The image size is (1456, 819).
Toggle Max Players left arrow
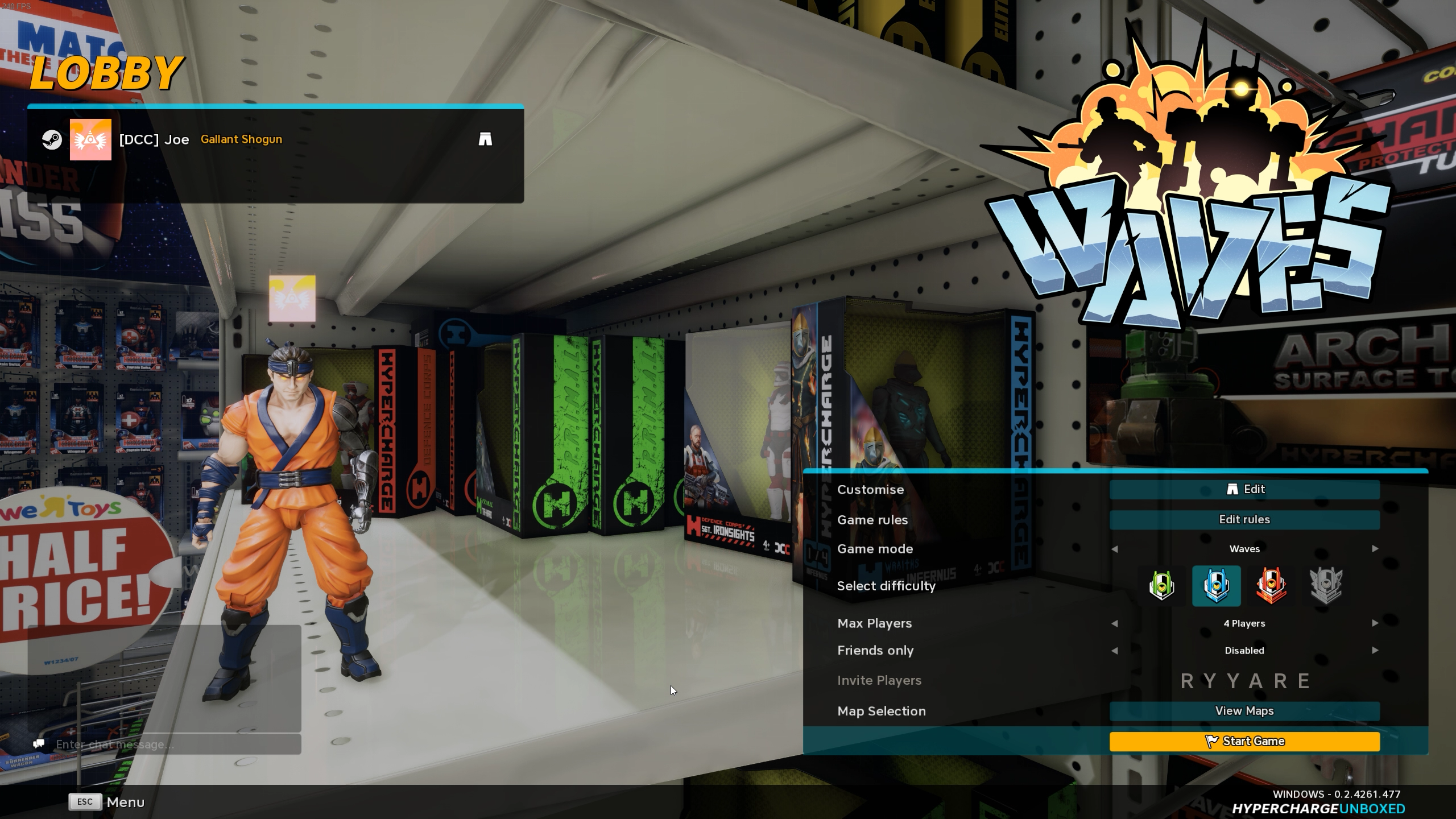1115,623
